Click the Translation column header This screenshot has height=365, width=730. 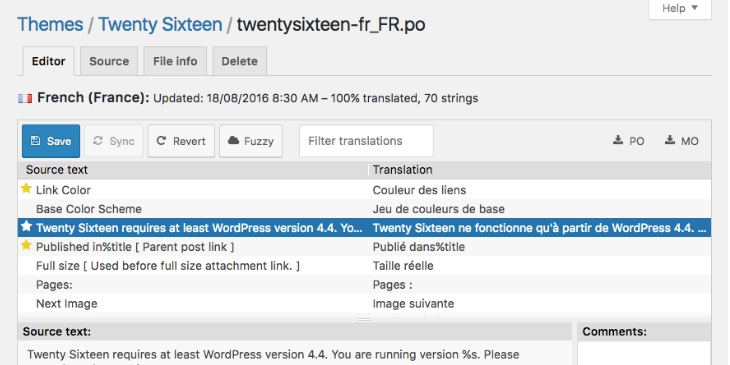(x=540, y=170)
